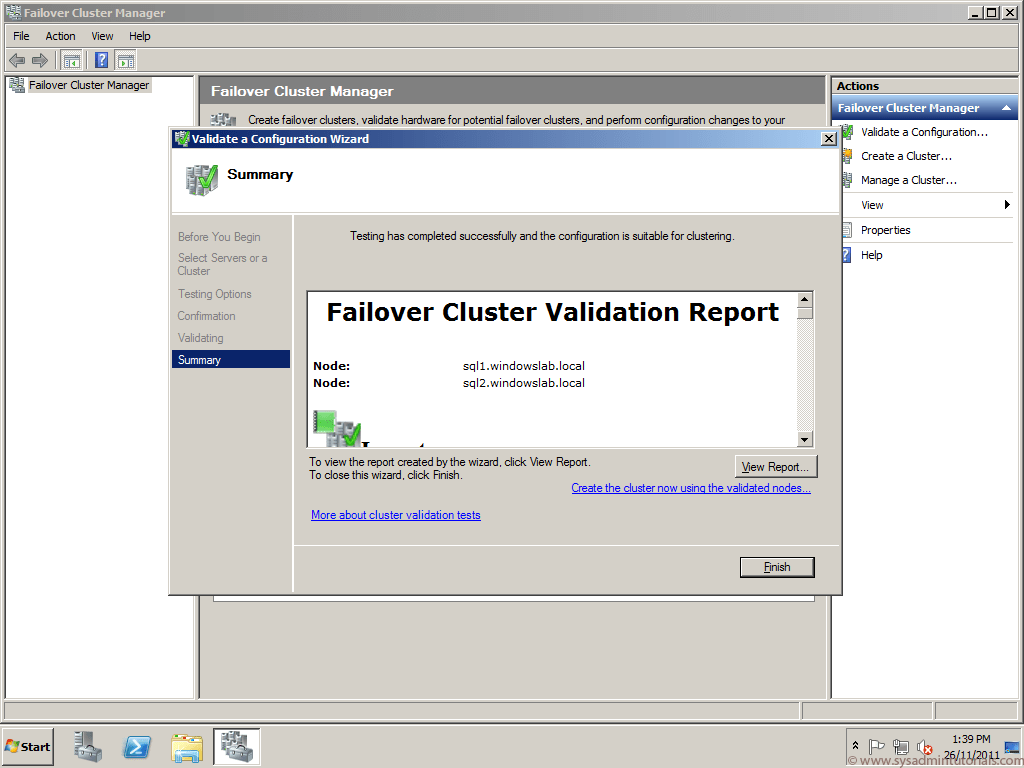Open Help using the blue question mark toolbar icon
This screenshot has height=768, width=1024.
point(101,60)
